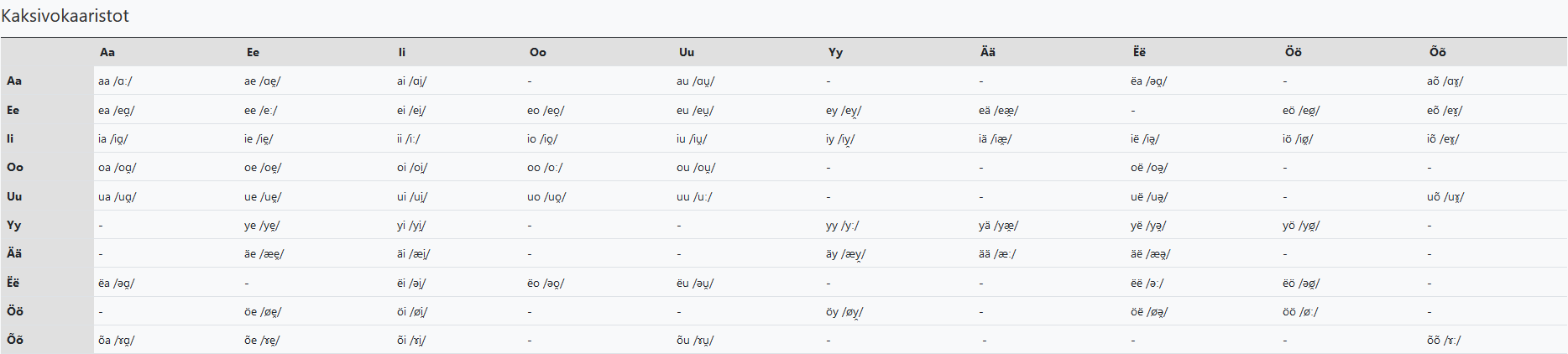This screenshot has width=1568, height=354.
Task: Select the "Oo" row header
Action: point(14,167)
